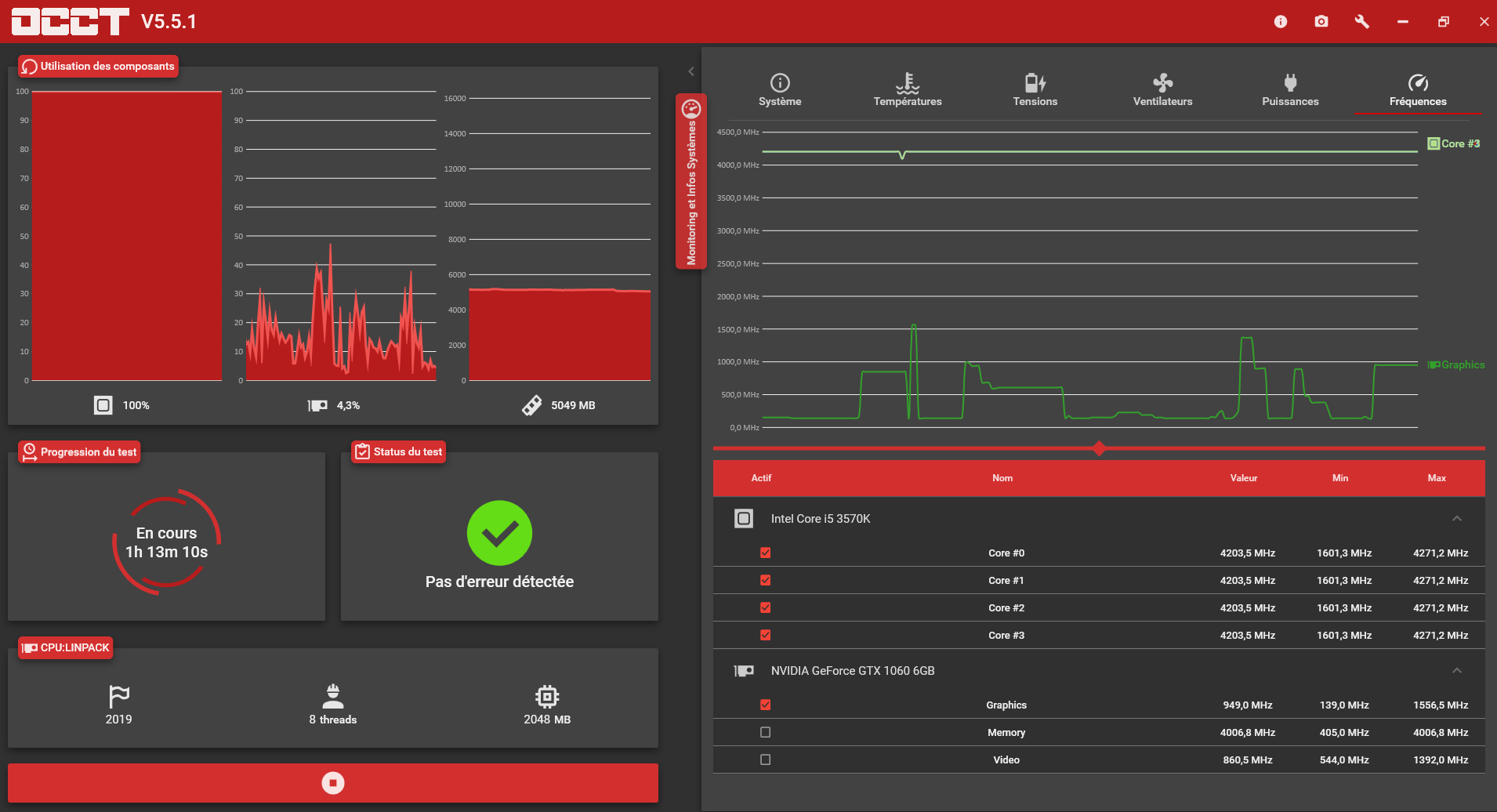Viewport: 1497px width, 812px height.
Task: Click the Progression du test header icon
Action: [30, 452]
